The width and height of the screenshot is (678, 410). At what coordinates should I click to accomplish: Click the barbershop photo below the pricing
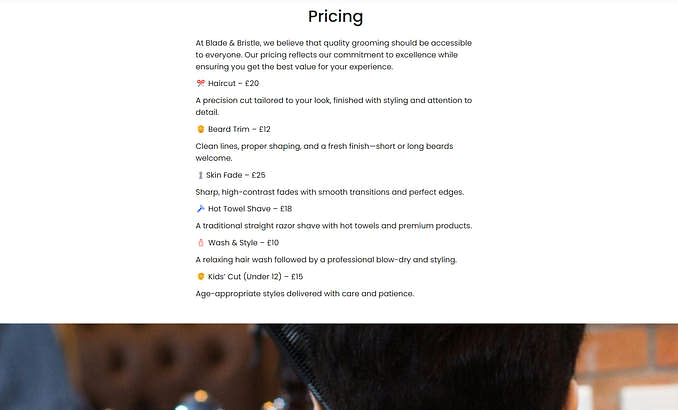click(x=339, y=366)
